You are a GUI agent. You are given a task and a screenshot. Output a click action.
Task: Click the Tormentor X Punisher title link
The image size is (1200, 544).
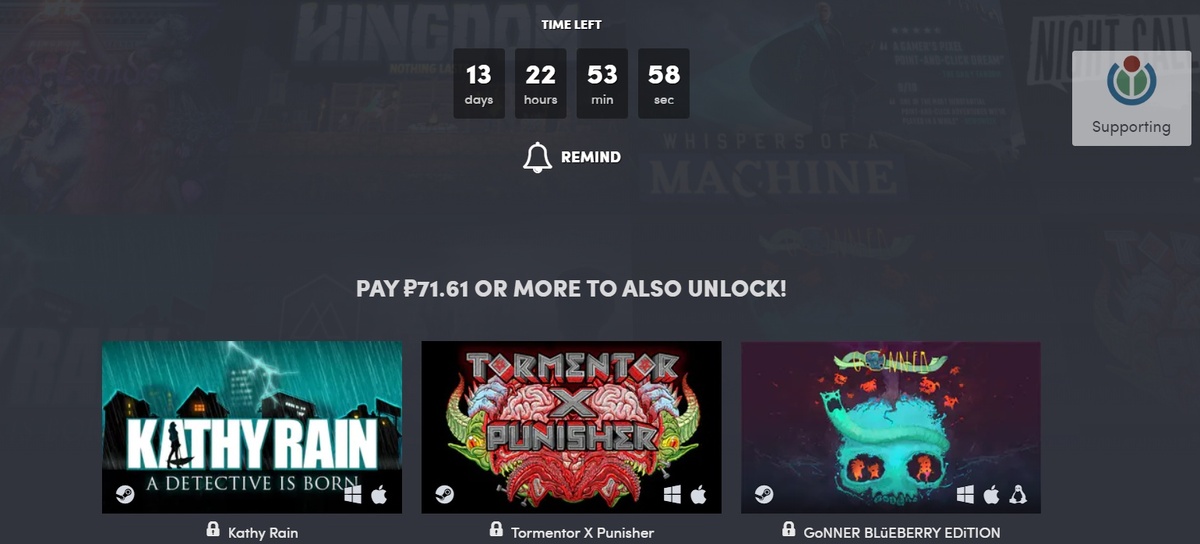582,532
